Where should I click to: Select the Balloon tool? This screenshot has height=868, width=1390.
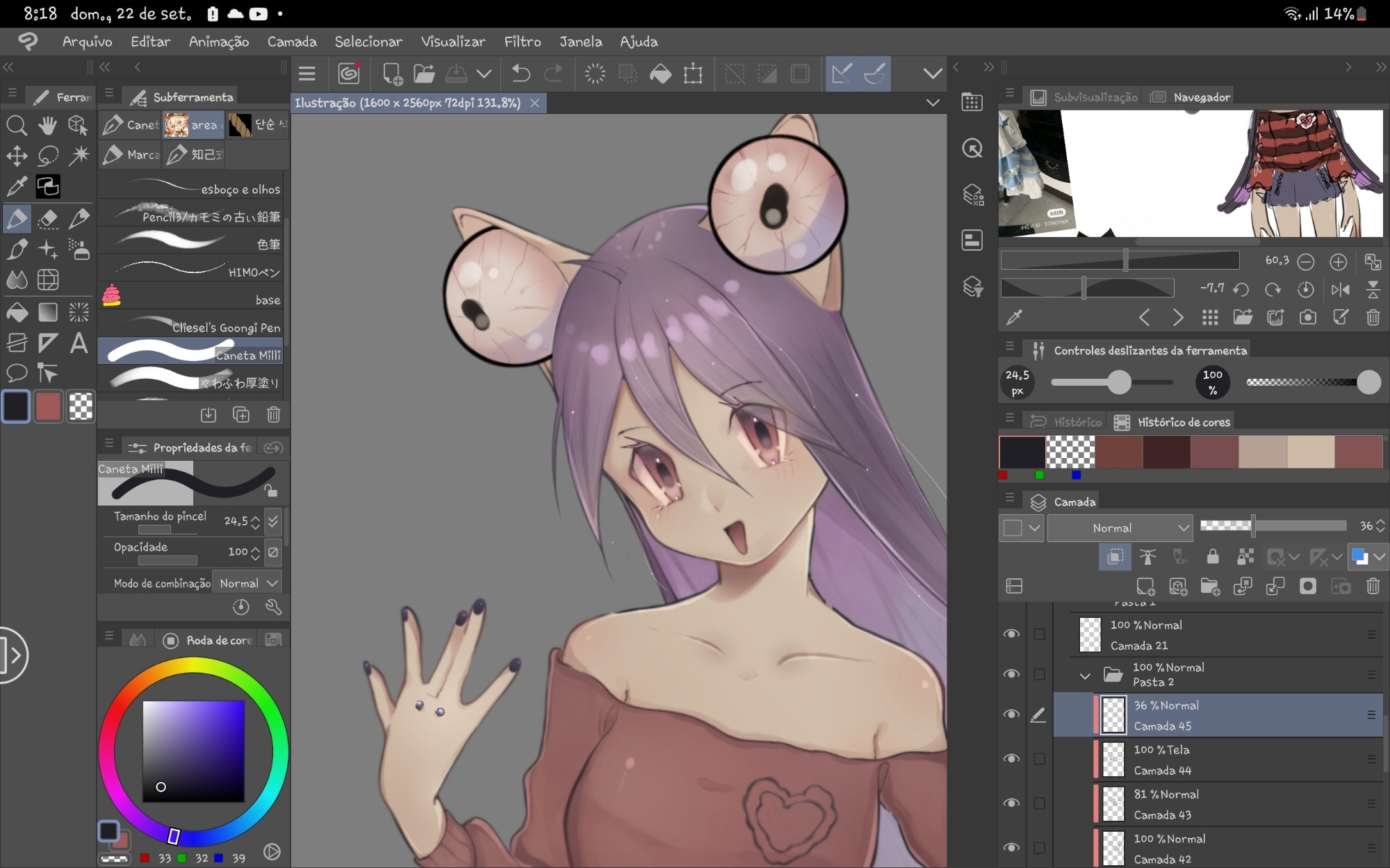[16, 373]
